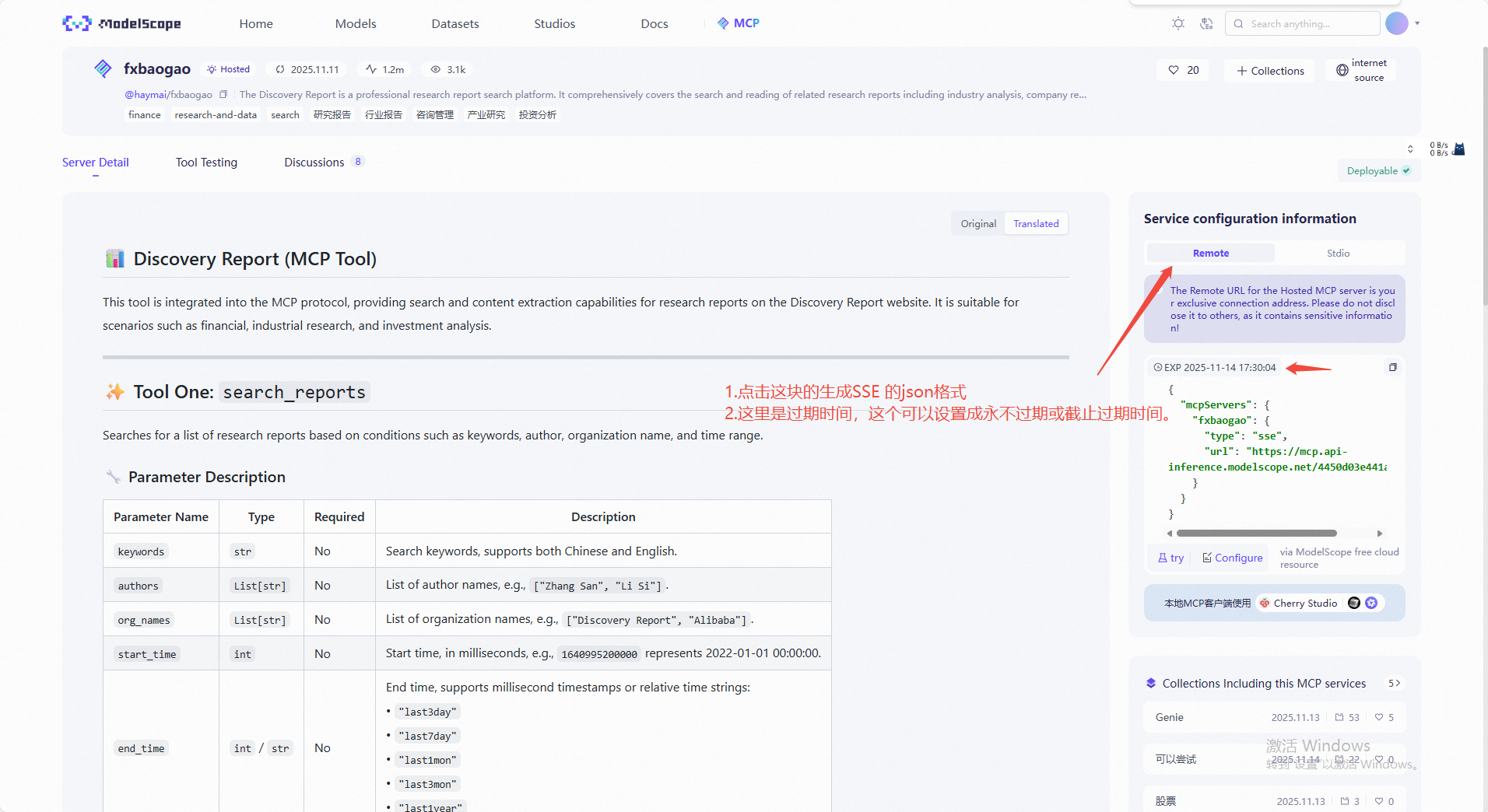Image resolution: width=1488 pixels, height=812 pixels.
Task: Open Configure for the hosted server
Action: [1233, 558]
